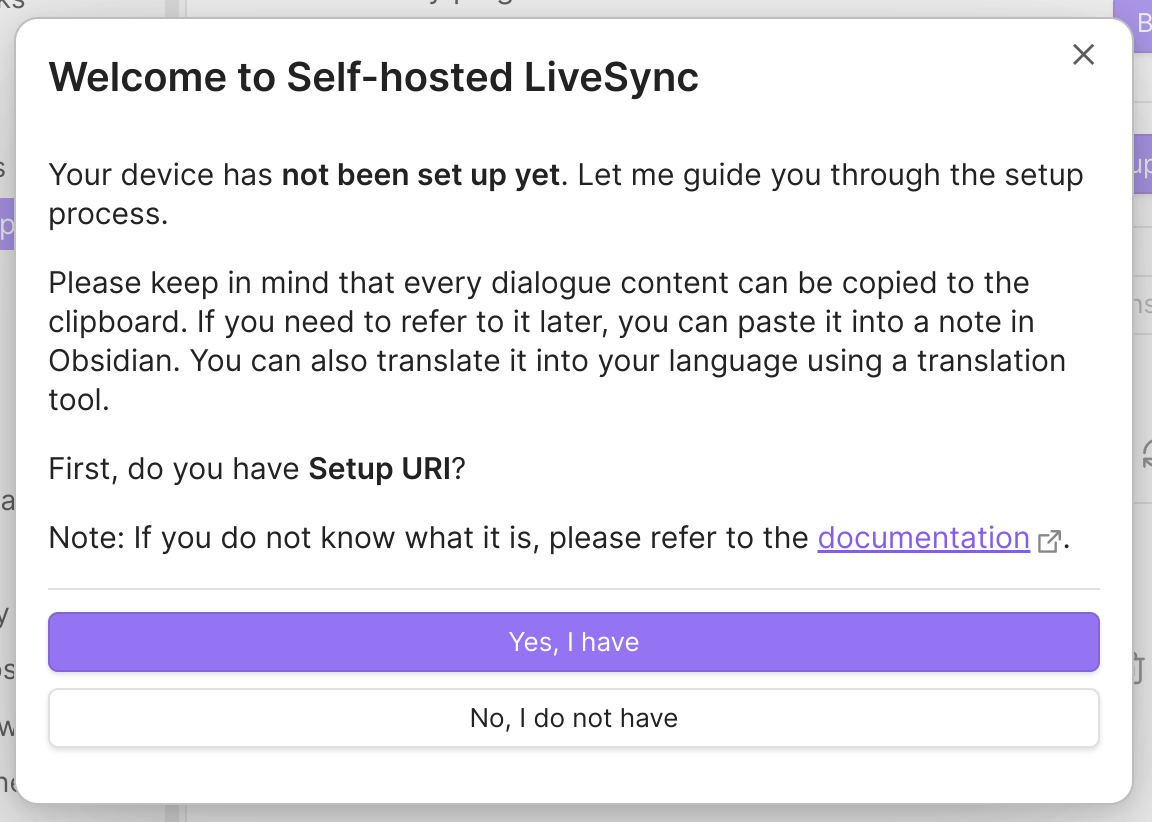Image resolution: width=1152 pixels, height=822 pixels.
Task: Click the purple button at top-right edge
Action: 1135,24
